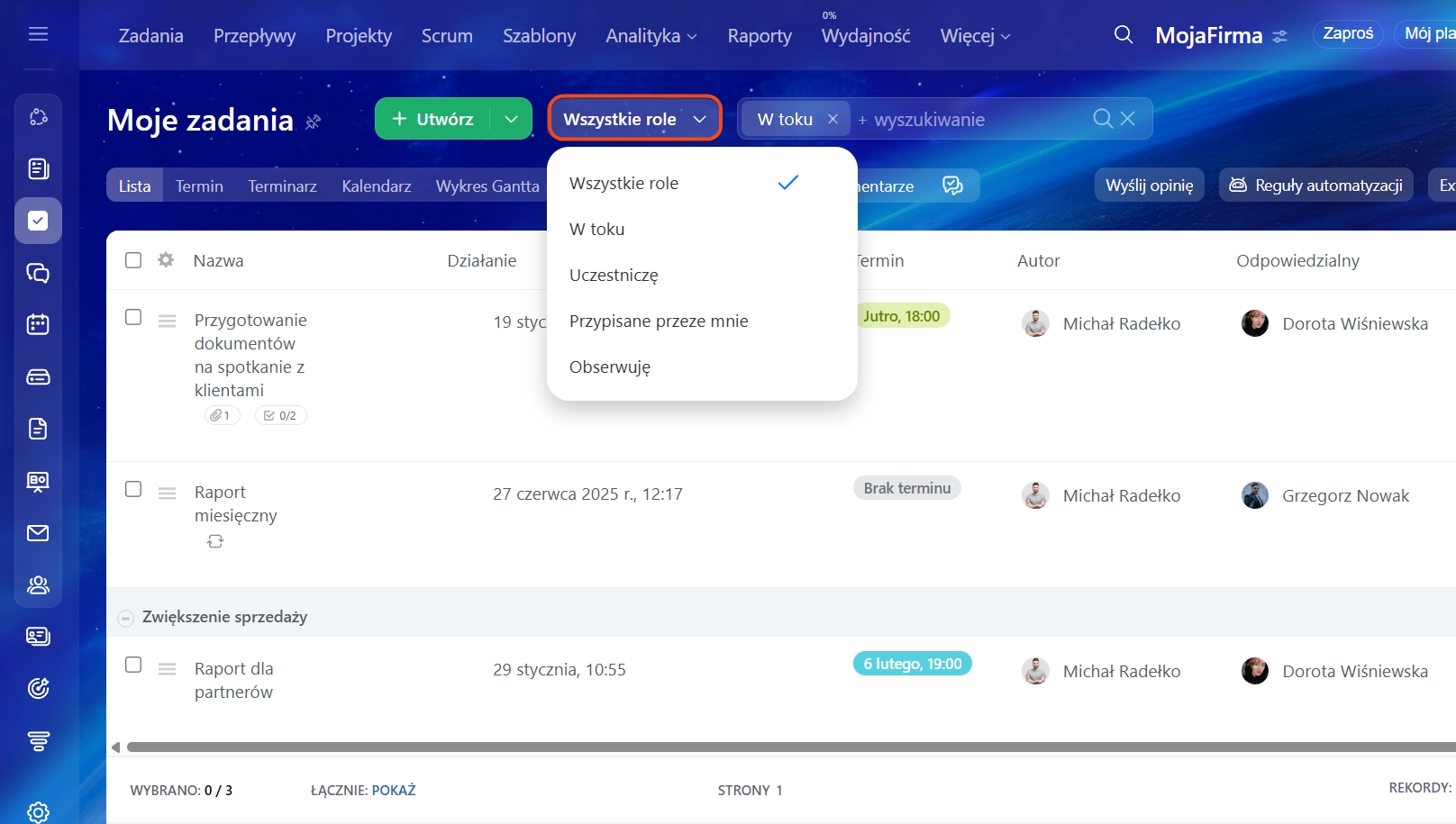Click the 6 lutego, 19:00 deadline badge
1456x824 pixels.
click(913, 664)
